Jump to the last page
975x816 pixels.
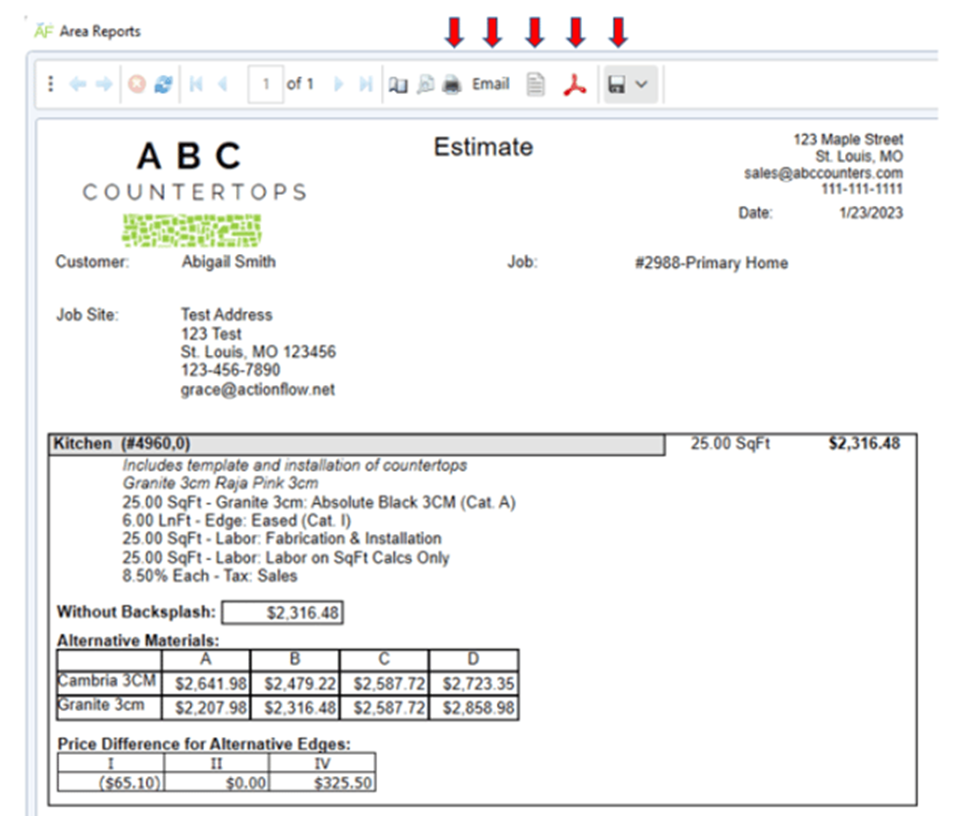(x=366, y=83)
